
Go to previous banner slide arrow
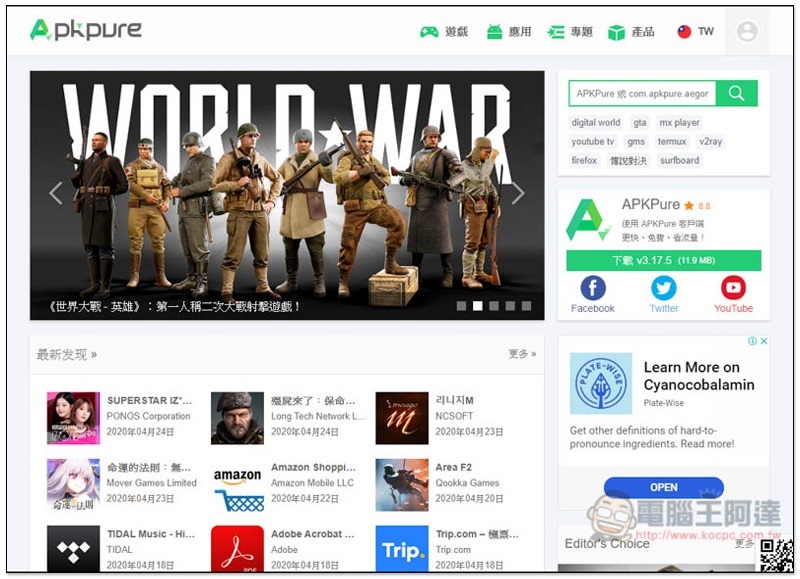point(56,193)
